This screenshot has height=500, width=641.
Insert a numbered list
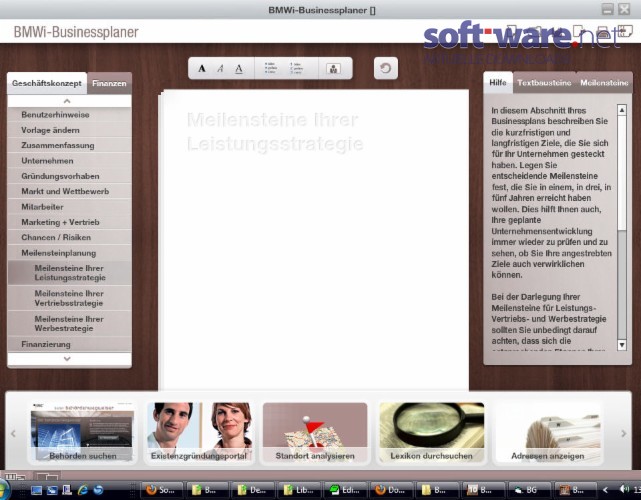point(296,68)
